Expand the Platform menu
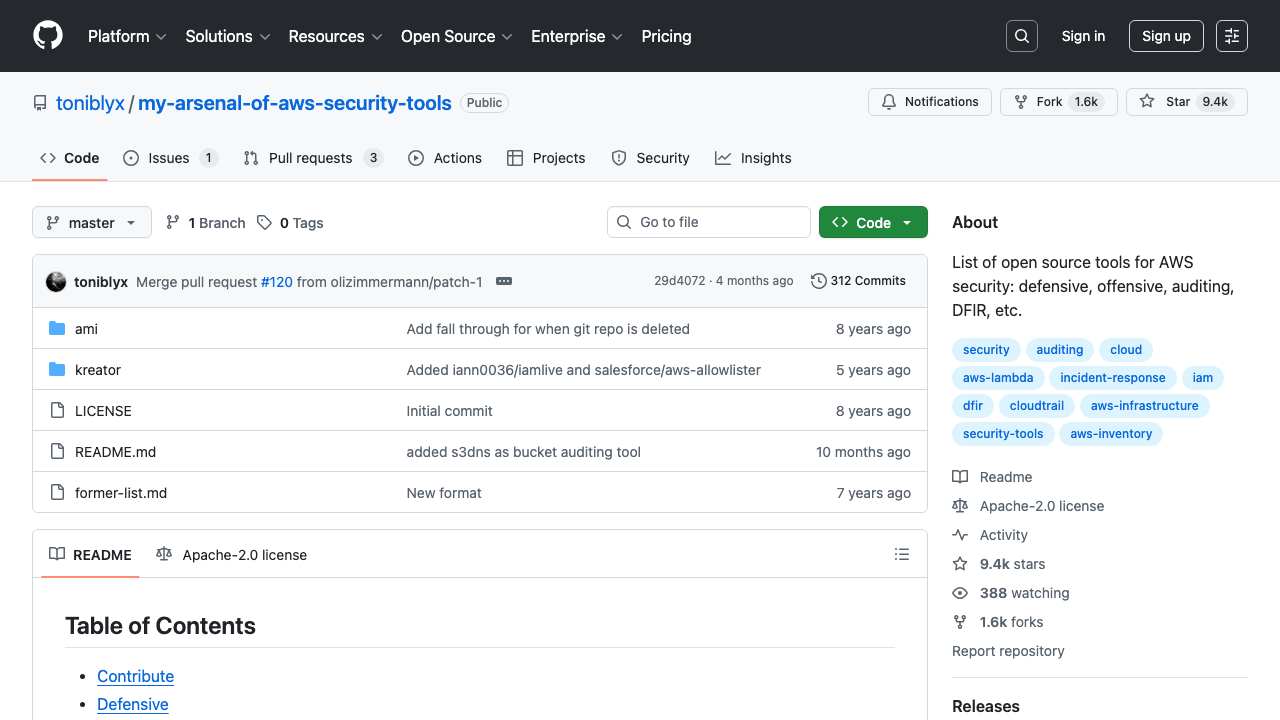The image size is (1280, 720). [x=126, y=36]
